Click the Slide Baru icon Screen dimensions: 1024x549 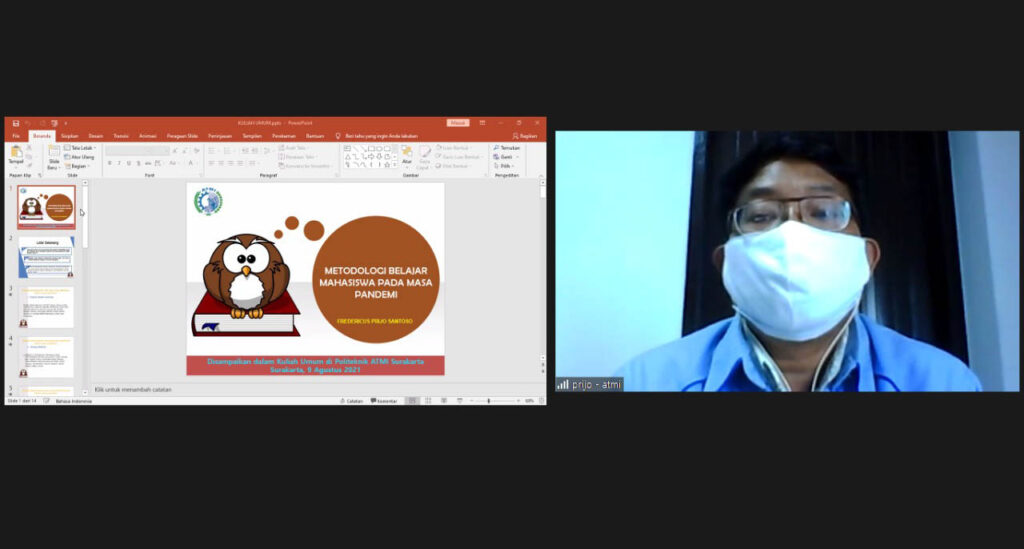[54, 157]
